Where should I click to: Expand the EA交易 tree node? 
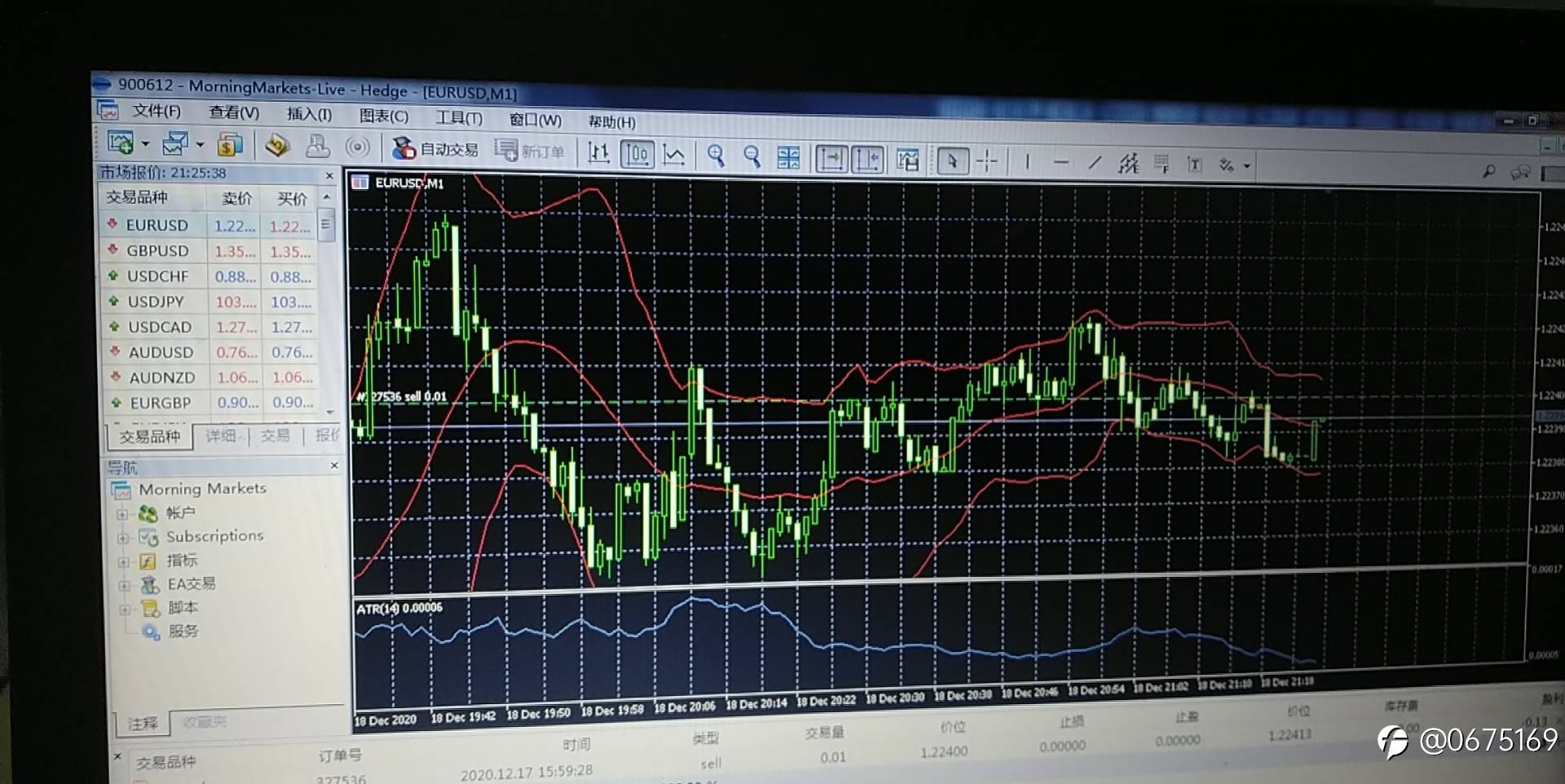point(124,585)
